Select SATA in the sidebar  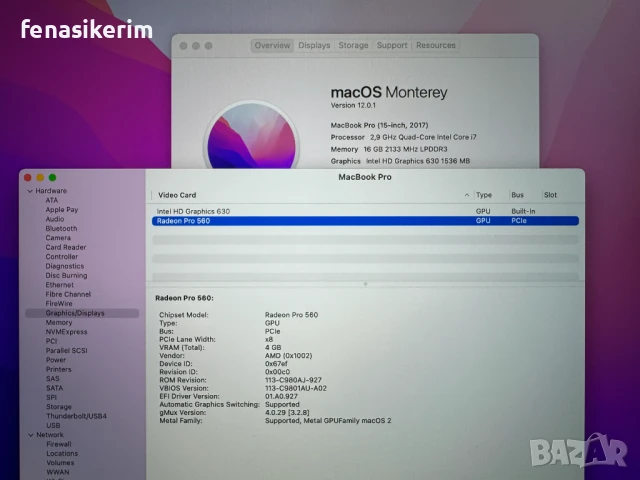click(x=55, y=388)
